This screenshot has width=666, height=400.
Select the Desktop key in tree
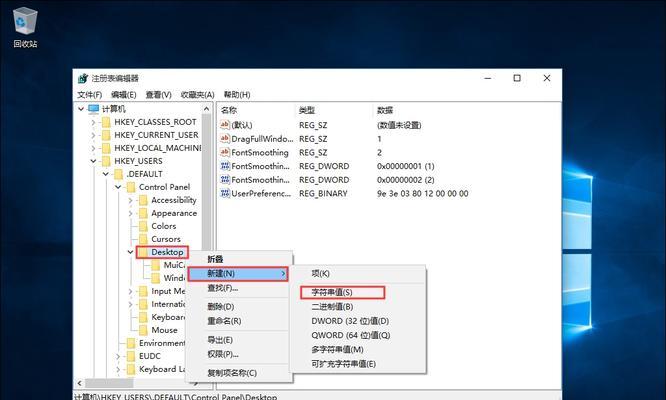coord(167,252)
